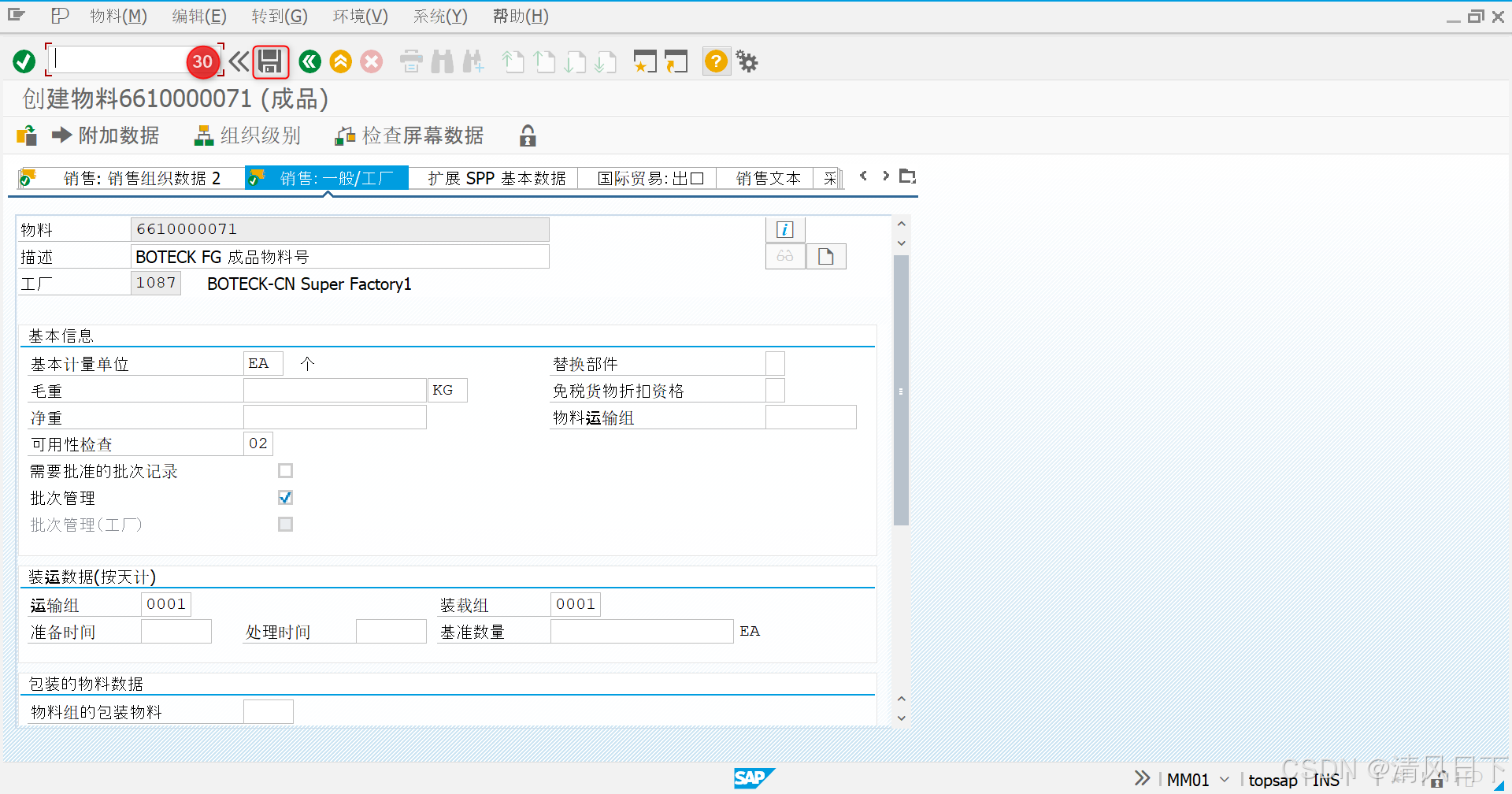
Task: Click the 准备时间 input field
Action: point(176,631)
